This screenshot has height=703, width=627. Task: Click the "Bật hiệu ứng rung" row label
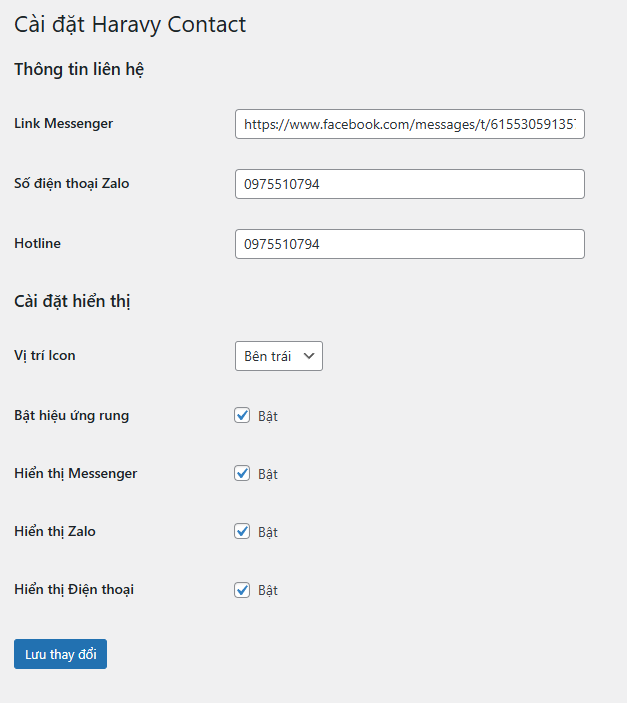coord(71,415)
